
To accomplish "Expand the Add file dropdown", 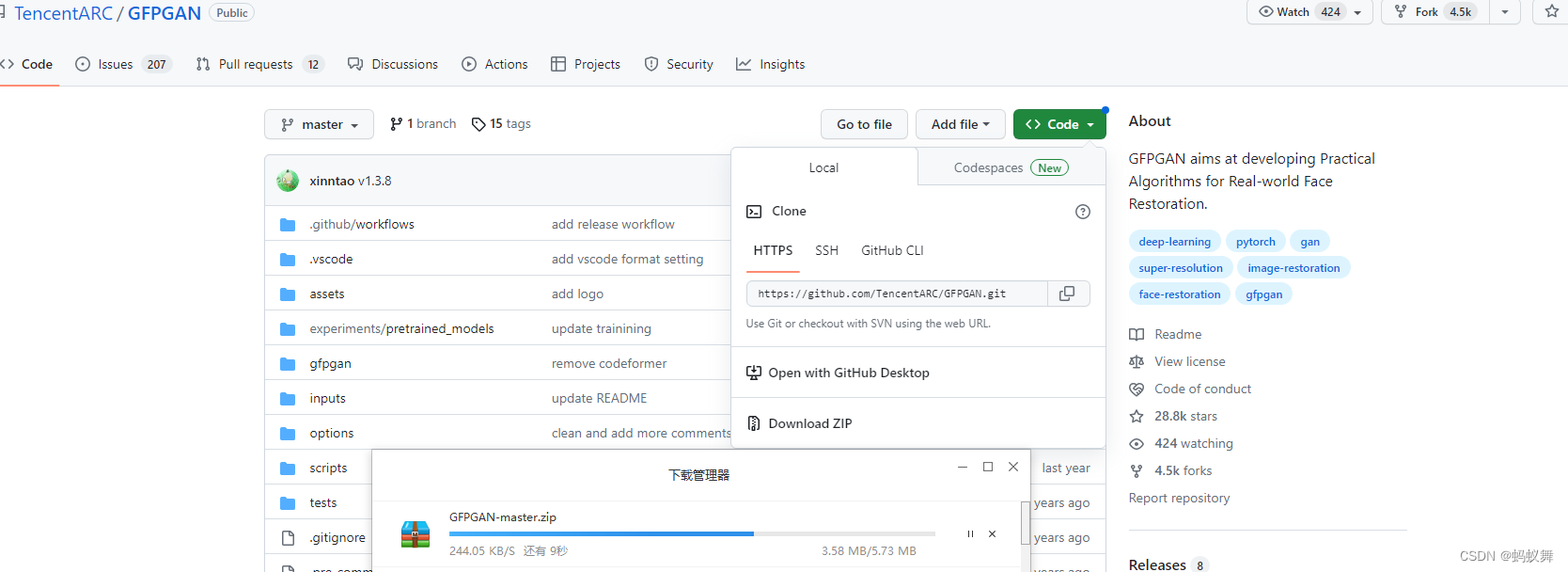I will click(x=960, y=124).
